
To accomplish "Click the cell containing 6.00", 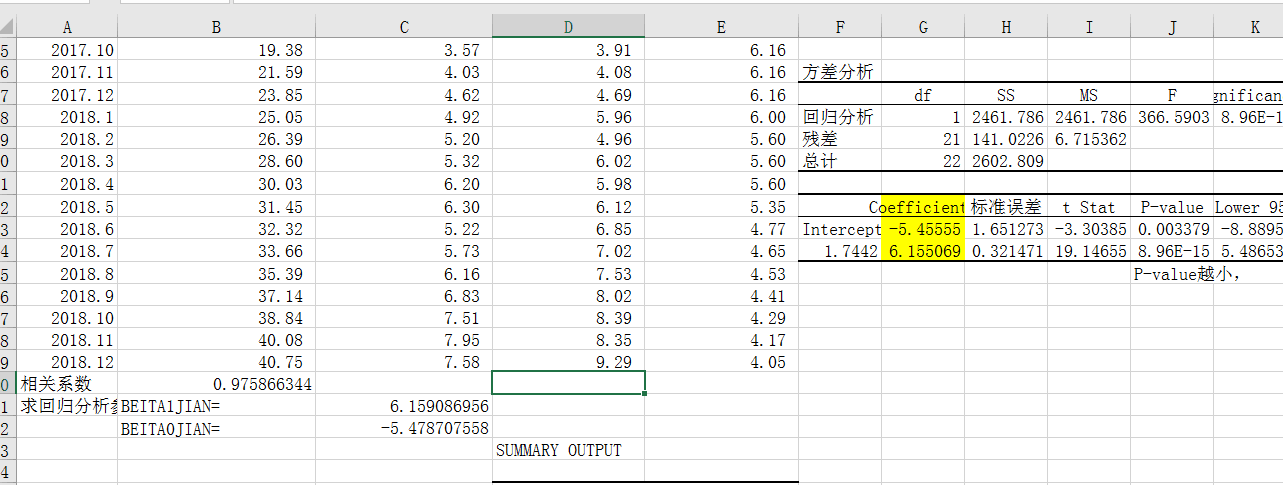I will (721, 117).
